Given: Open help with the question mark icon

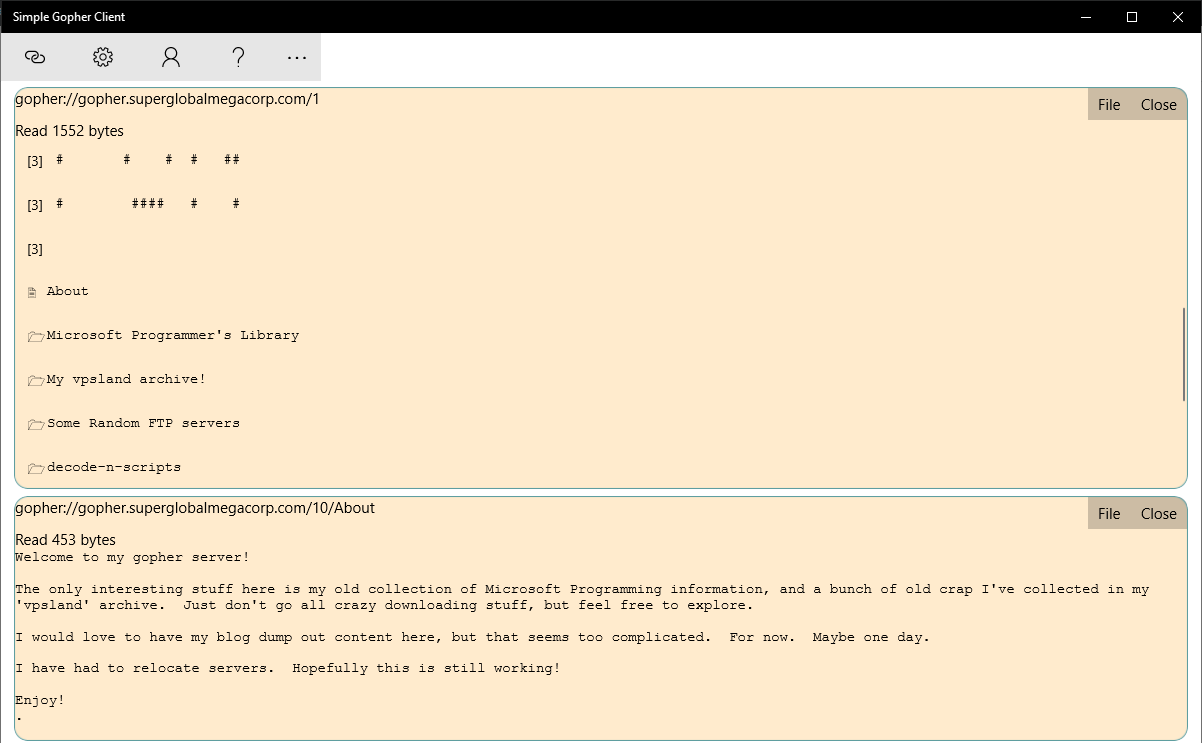Looking at the screenshot, I should point(238,57).
